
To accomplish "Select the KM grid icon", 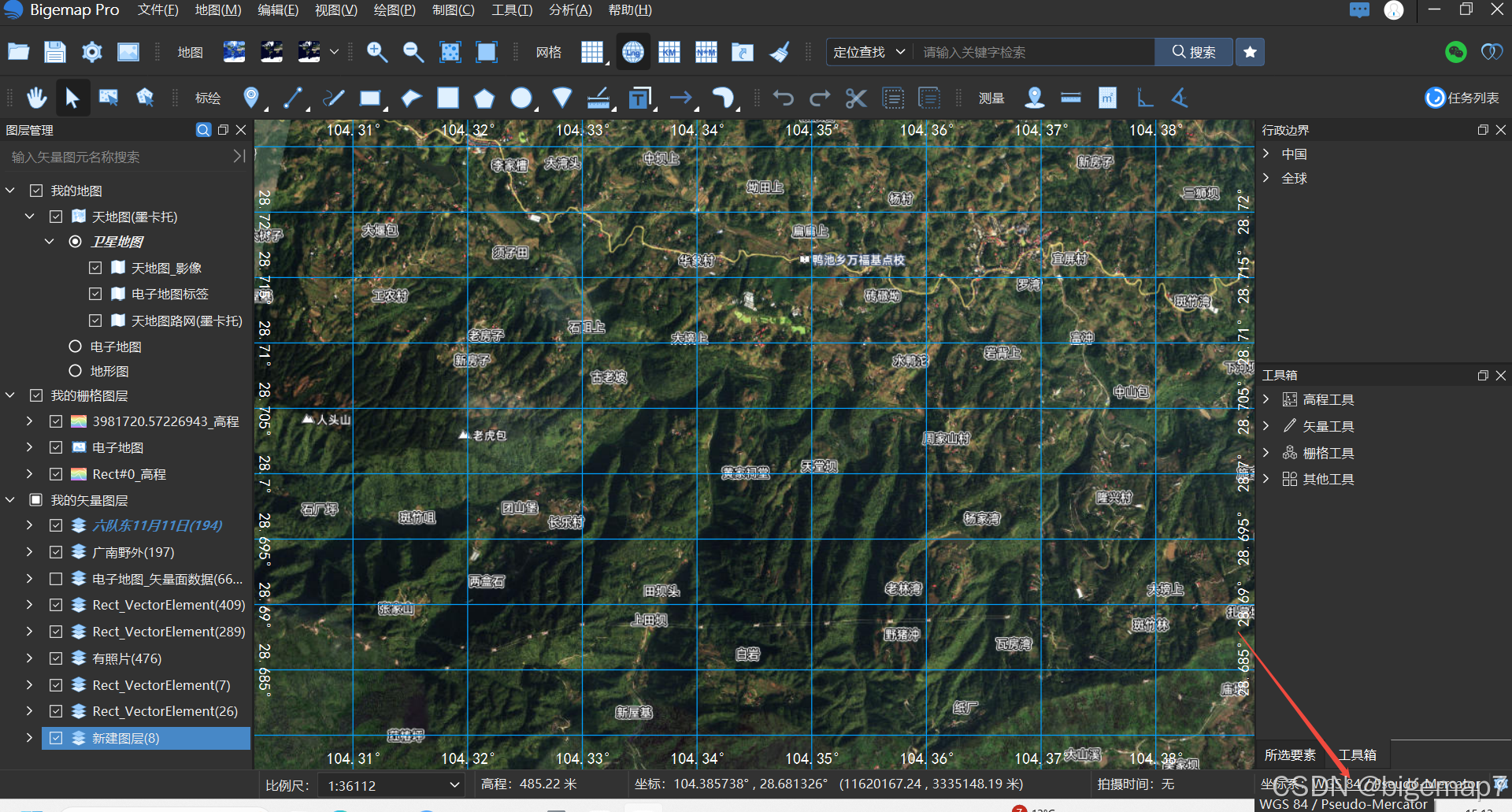I will [669, 52].
